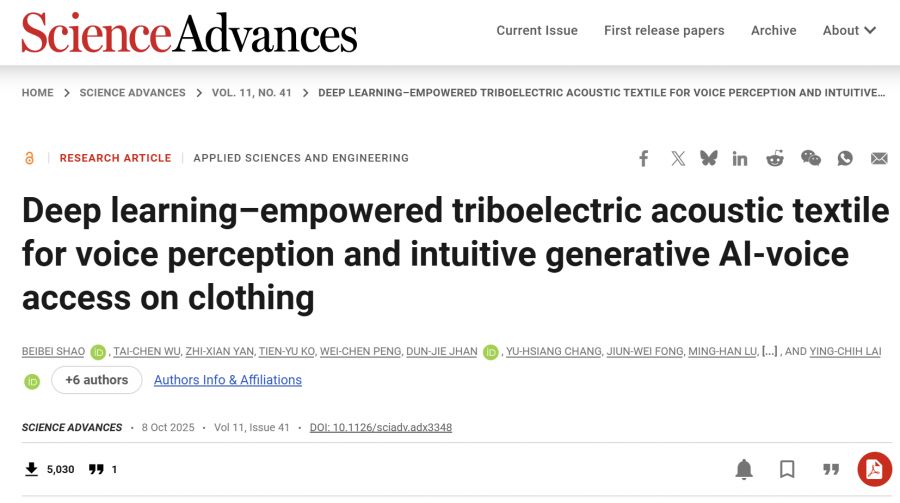
Task: Open the DOI link 10.1126/sciadv.adx3348
Action: coord(381,427)
